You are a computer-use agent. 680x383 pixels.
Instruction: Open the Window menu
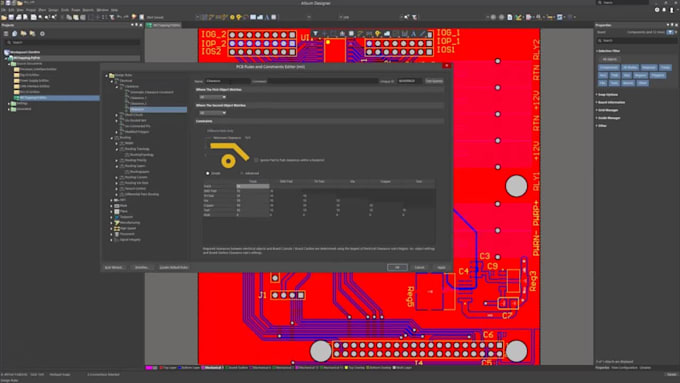(102, 10)
